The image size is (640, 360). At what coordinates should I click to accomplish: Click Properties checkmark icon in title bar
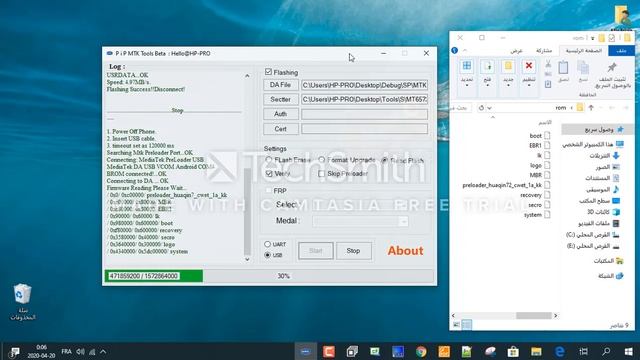[x=611, y=38]
